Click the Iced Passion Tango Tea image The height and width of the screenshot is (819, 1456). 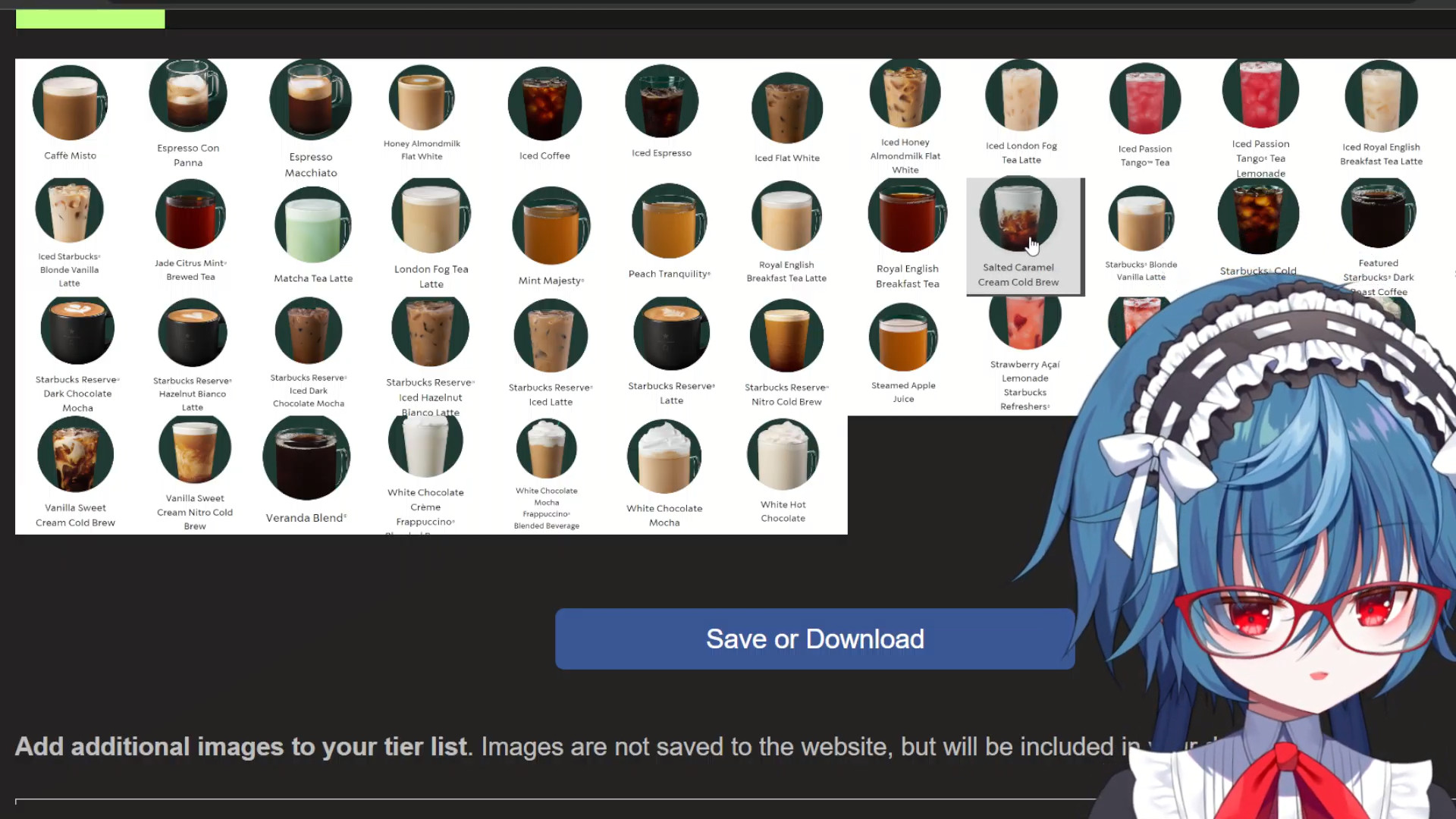point(1144,99)
